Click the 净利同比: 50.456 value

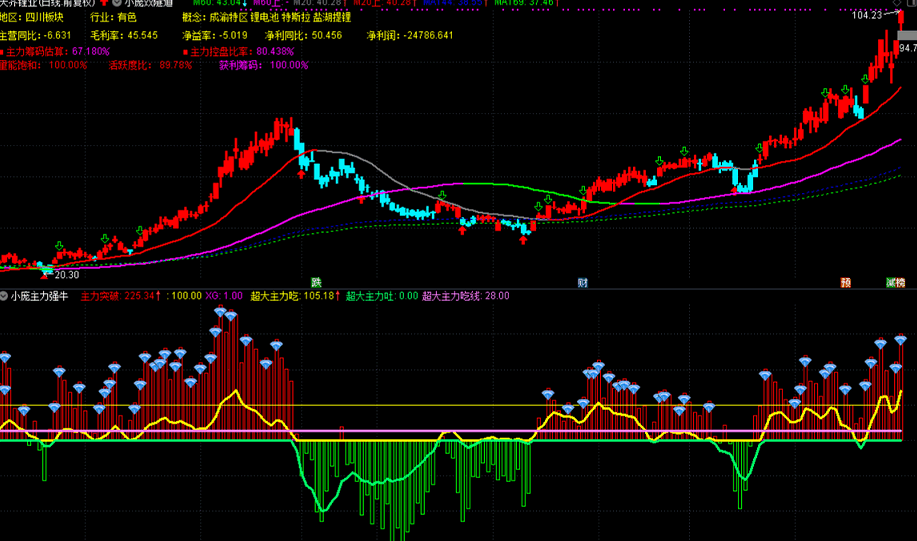pos(303,36)
